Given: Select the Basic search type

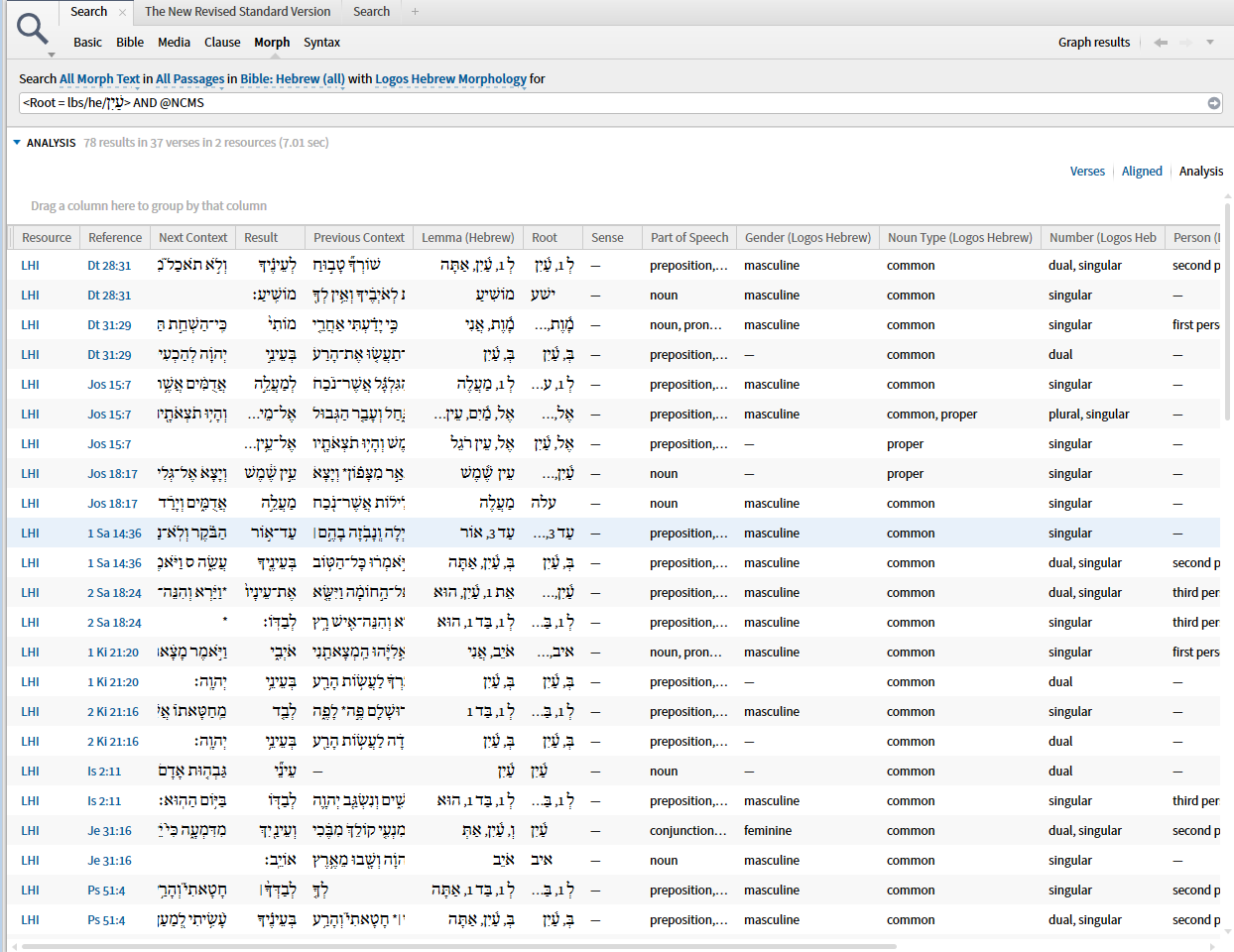Looking at the screenshot, I should click(x=87, y=43).
